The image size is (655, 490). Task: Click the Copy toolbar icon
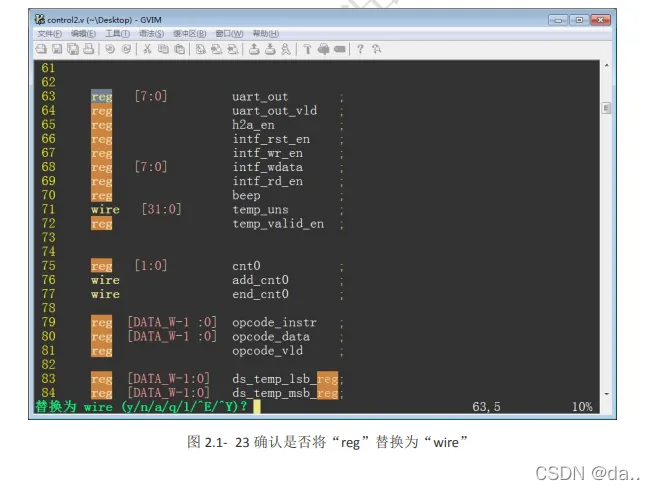coord(163,49)
